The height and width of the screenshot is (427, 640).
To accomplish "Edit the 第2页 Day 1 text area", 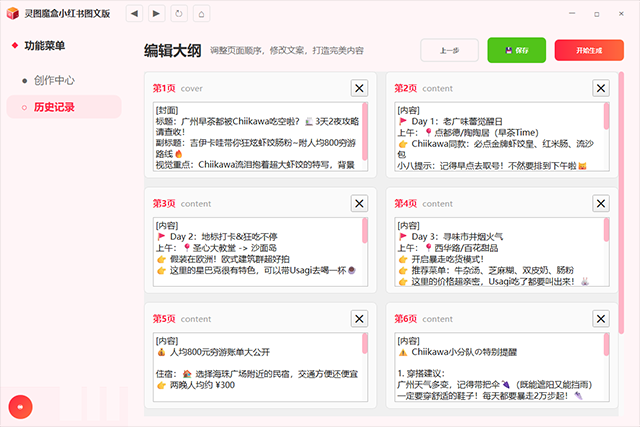I will (x=502, y=137).
